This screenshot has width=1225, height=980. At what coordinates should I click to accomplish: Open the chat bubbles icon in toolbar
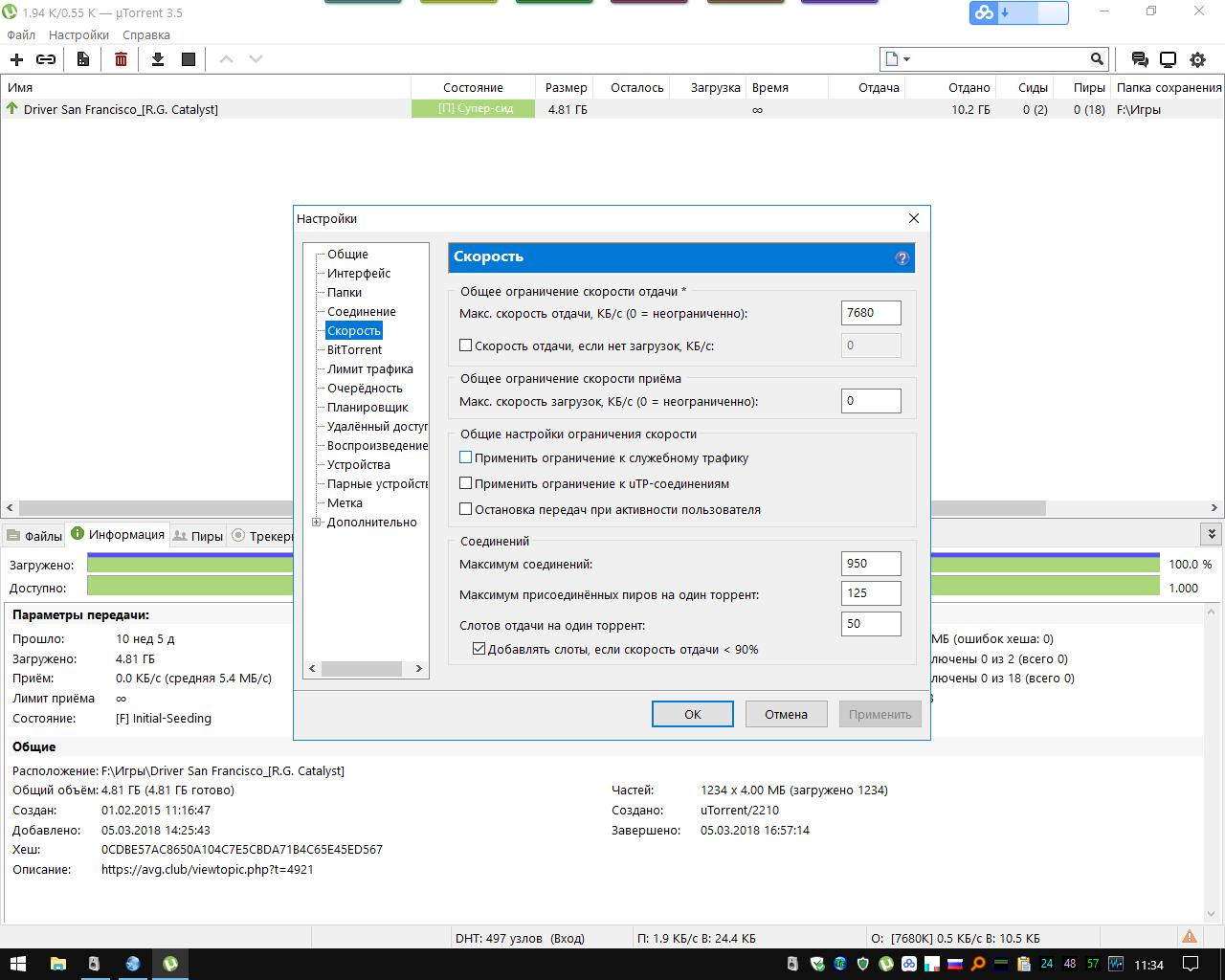click(1140, 59)
